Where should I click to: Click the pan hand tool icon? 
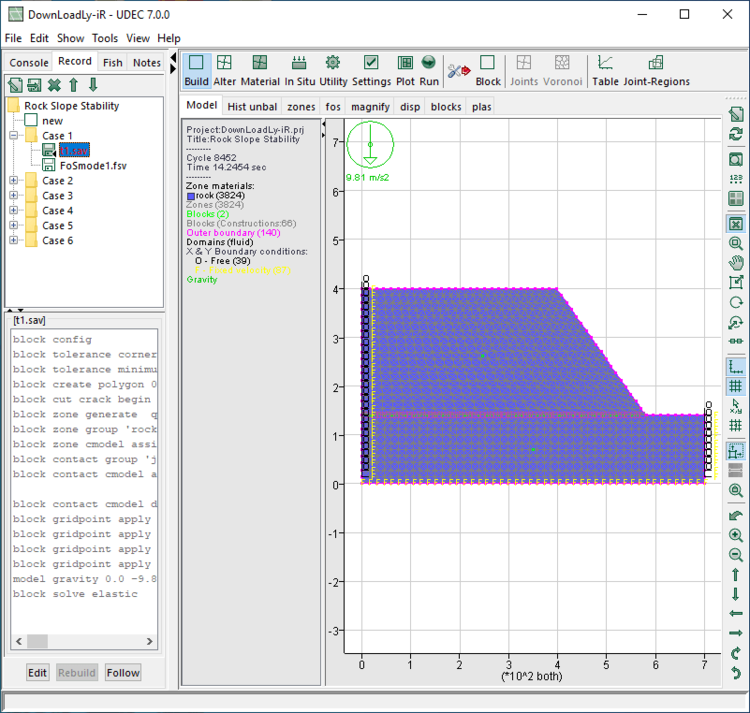(736, 263)
